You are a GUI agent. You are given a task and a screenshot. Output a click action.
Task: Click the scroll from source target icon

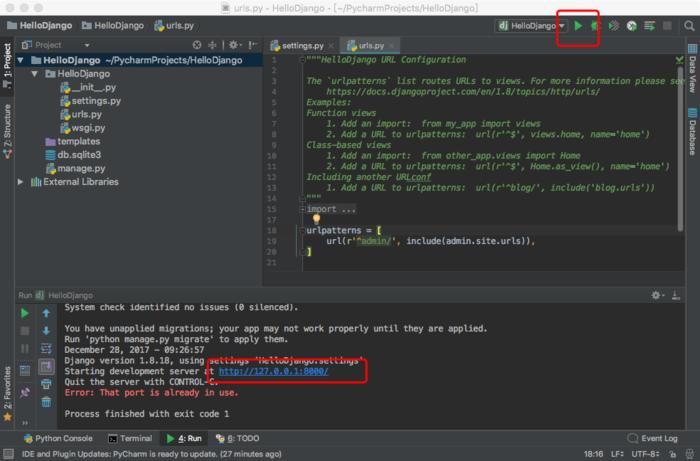(197, 45)
